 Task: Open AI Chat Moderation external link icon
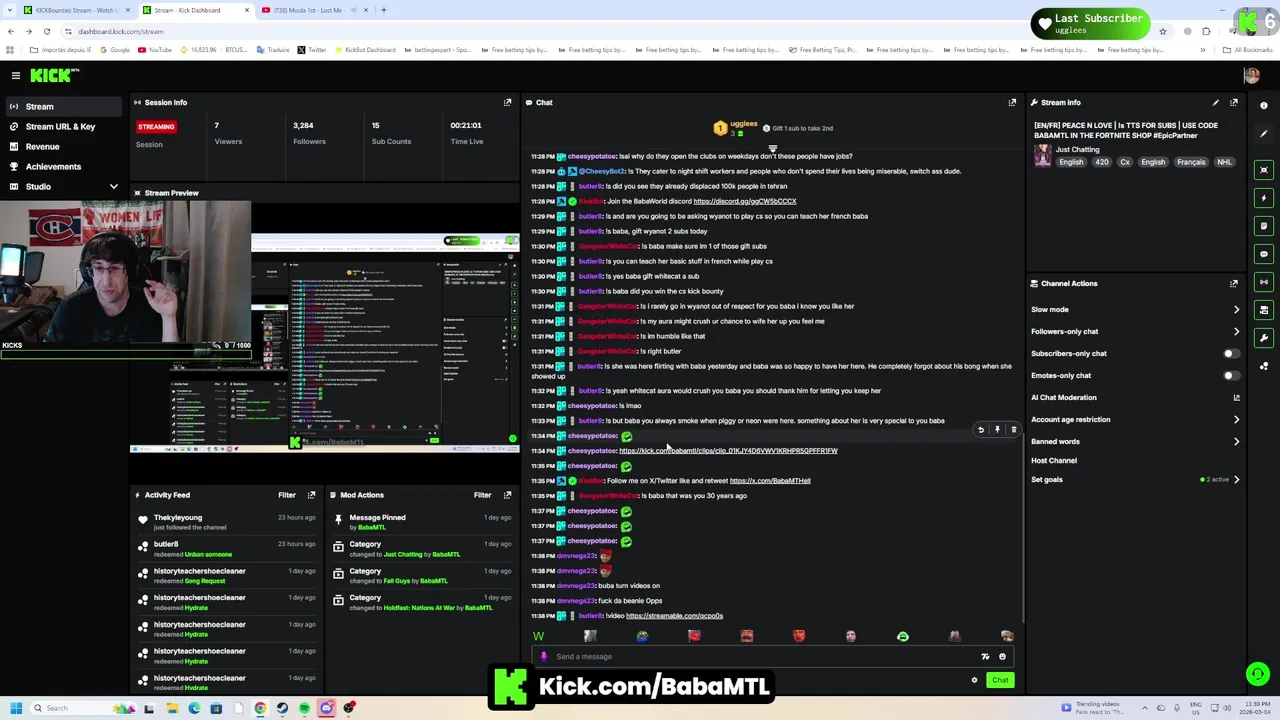click(1236, 398)
